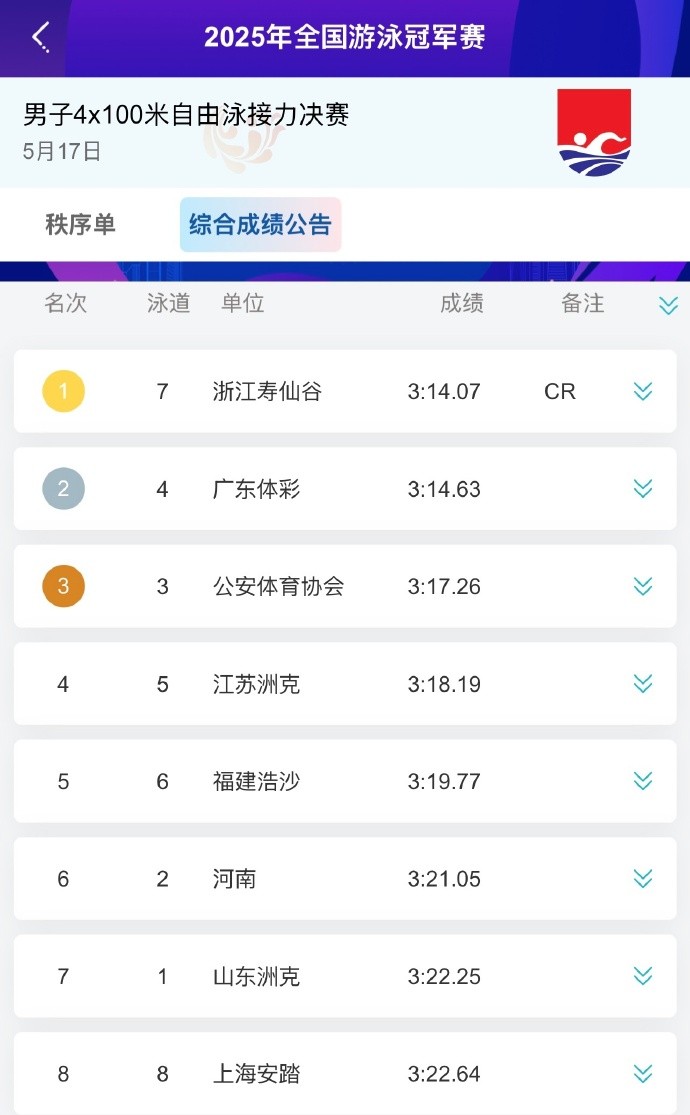Image resolution: width=690 pixels, height=1115 pixels.
Task: Open the swimming association logo
Action: [x=594, y=132]
